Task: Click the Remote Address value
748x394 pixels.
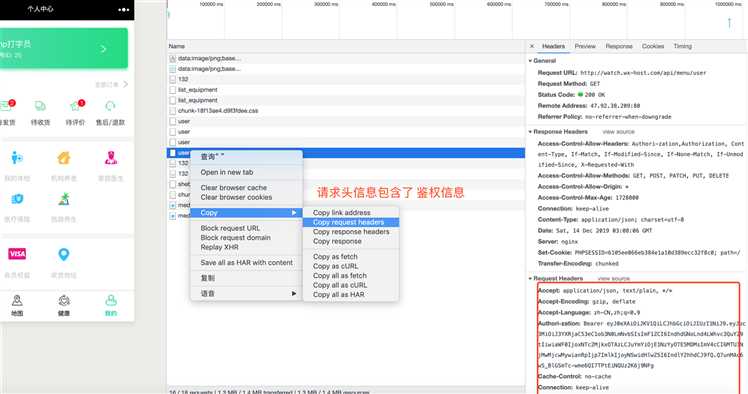Action: click(615, 106)
